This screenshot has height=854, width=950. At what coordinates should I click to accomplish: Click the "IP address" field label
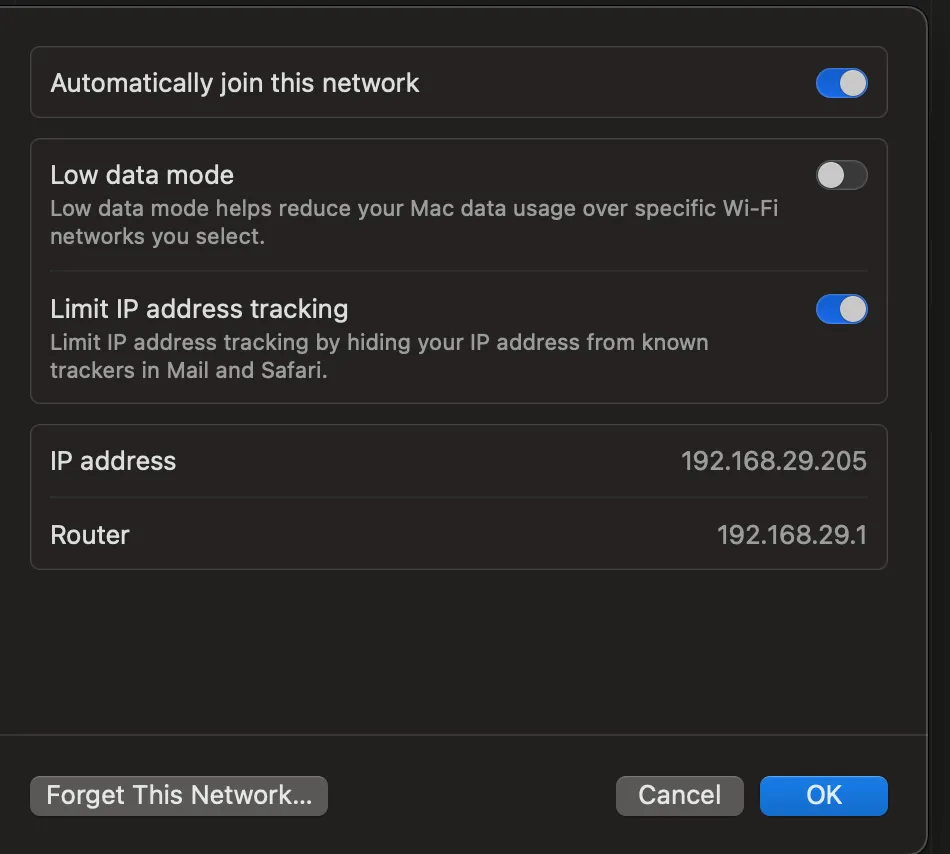tap(113, 461)
